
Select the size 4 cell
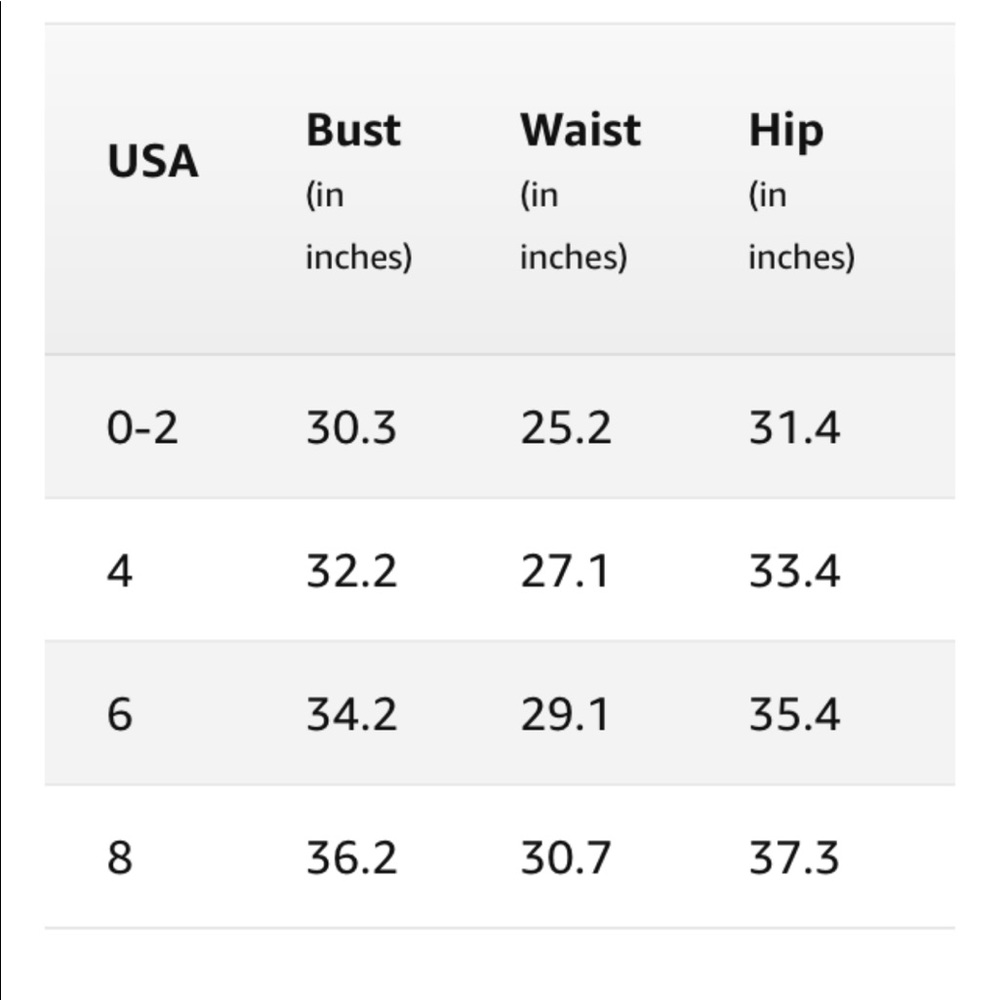coord(120,571)
